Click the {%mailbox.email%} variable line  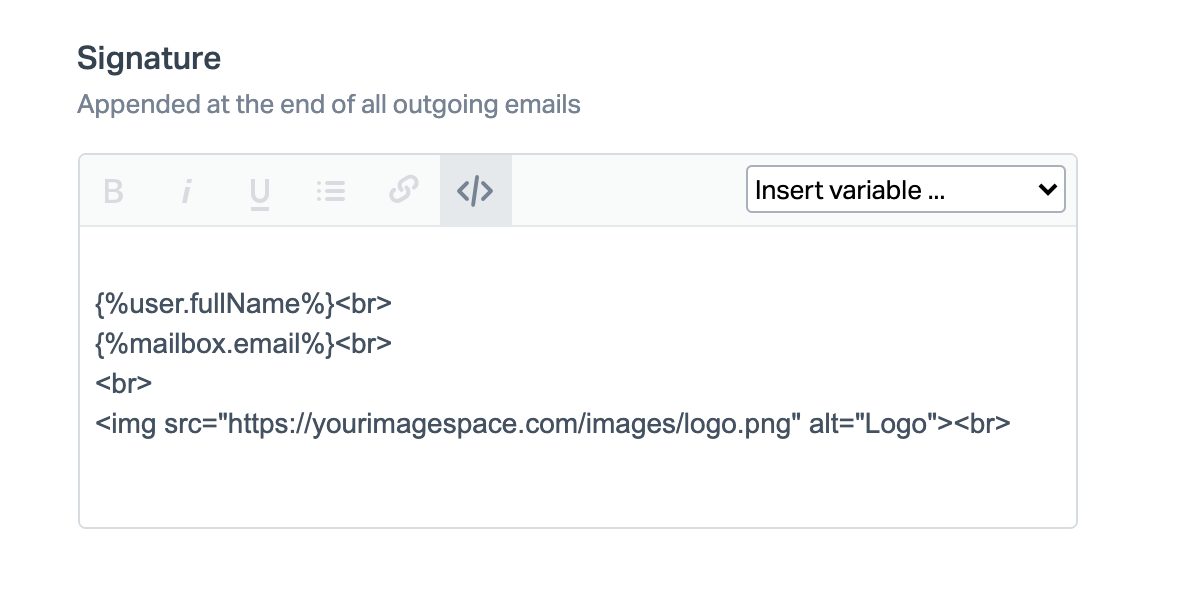coord(214,344)
